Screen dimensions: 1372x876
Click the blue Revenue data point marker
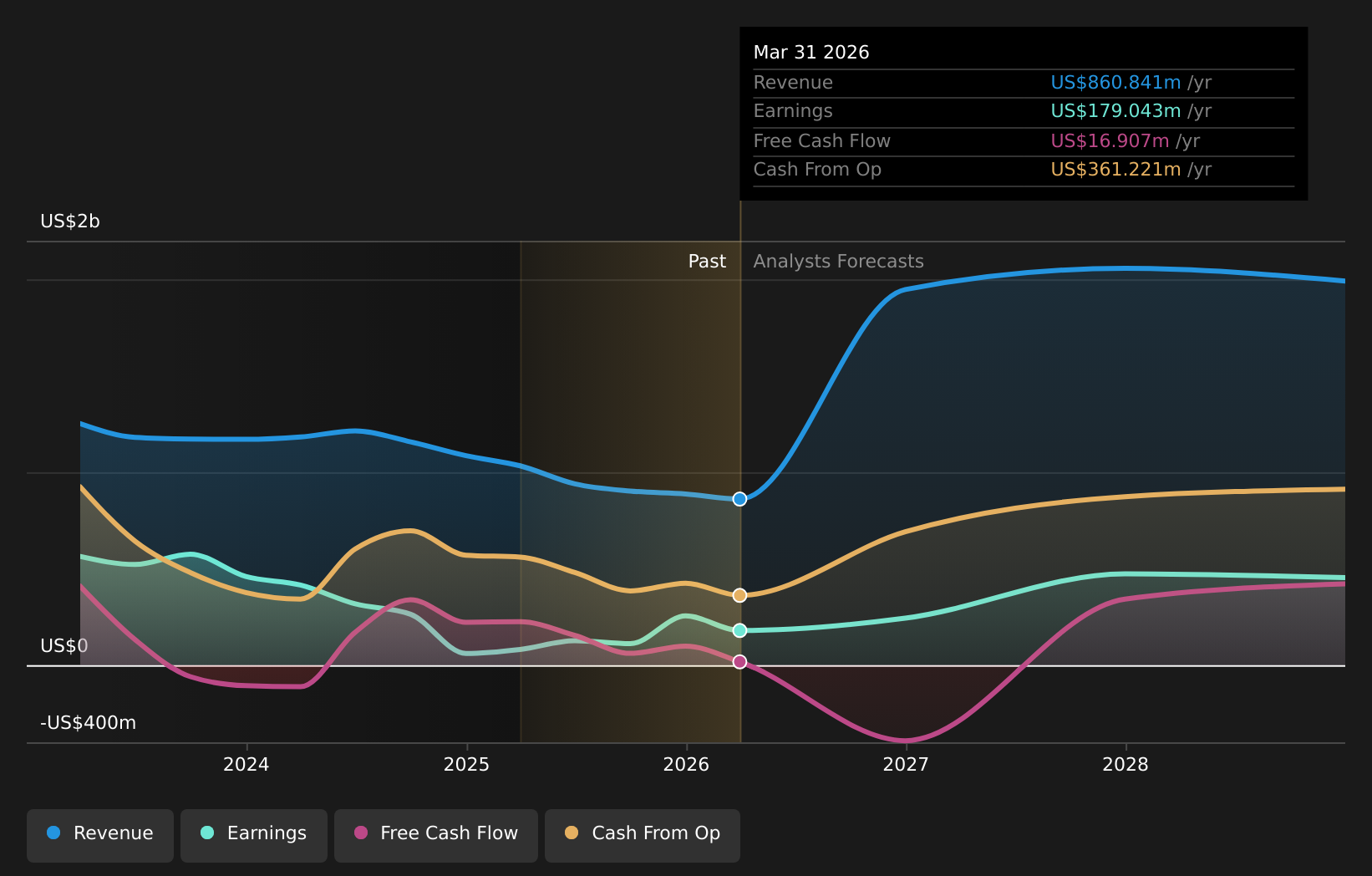pyautogui.click(x=739, y=499)
